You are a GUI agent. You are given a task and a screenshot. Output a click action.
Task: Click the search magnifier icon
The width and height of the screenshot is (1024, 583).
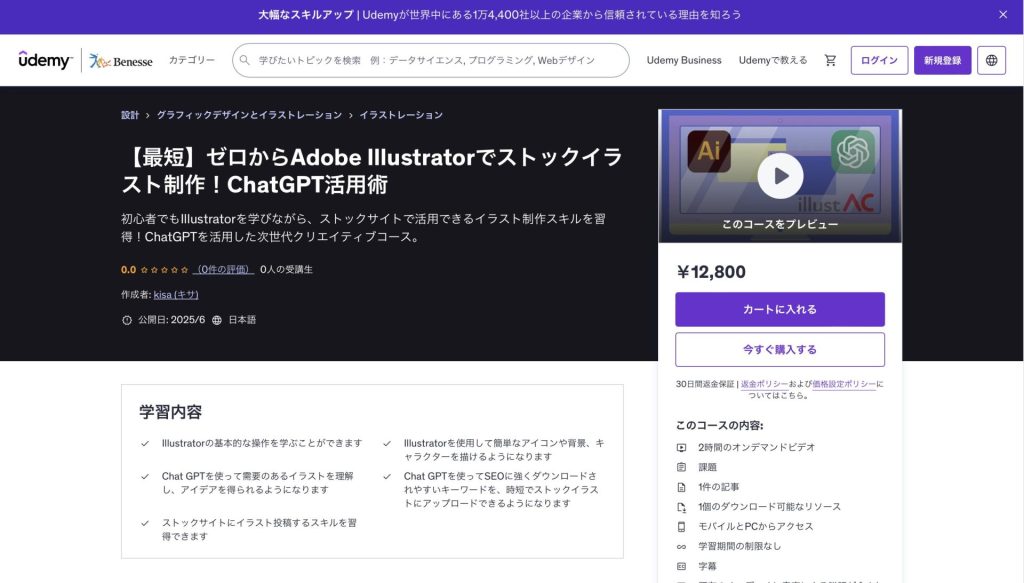tap(245, 60)
